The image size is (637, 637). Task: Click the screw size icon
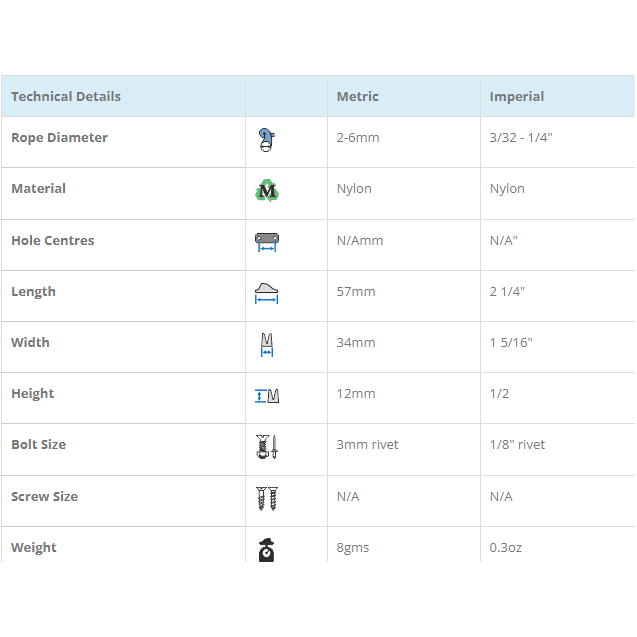pos(266,498)
